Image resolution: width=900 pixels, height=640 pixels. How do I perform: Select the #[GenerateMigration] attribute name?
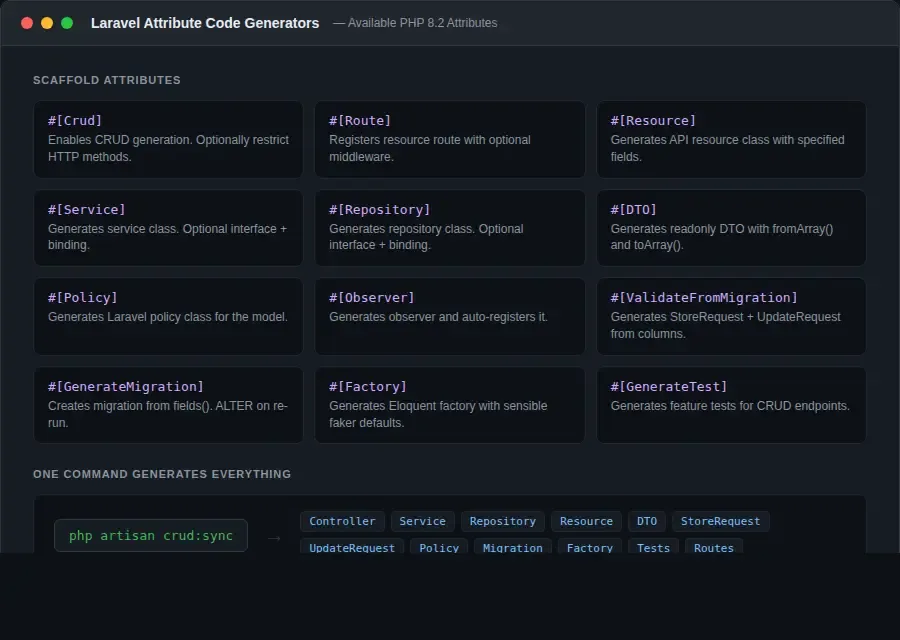(x=126, y=386)
